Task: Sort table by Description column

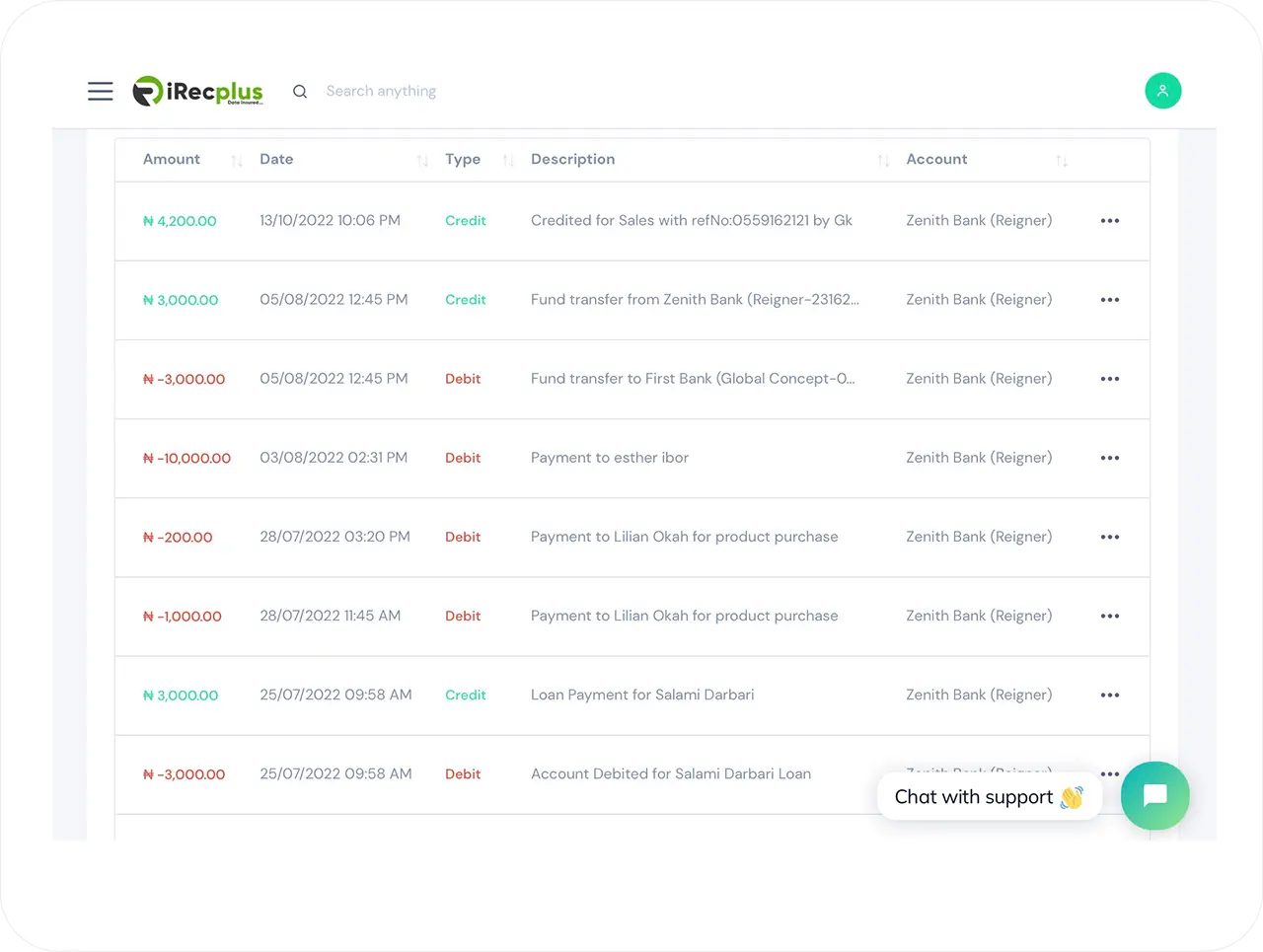Action: 883,161
